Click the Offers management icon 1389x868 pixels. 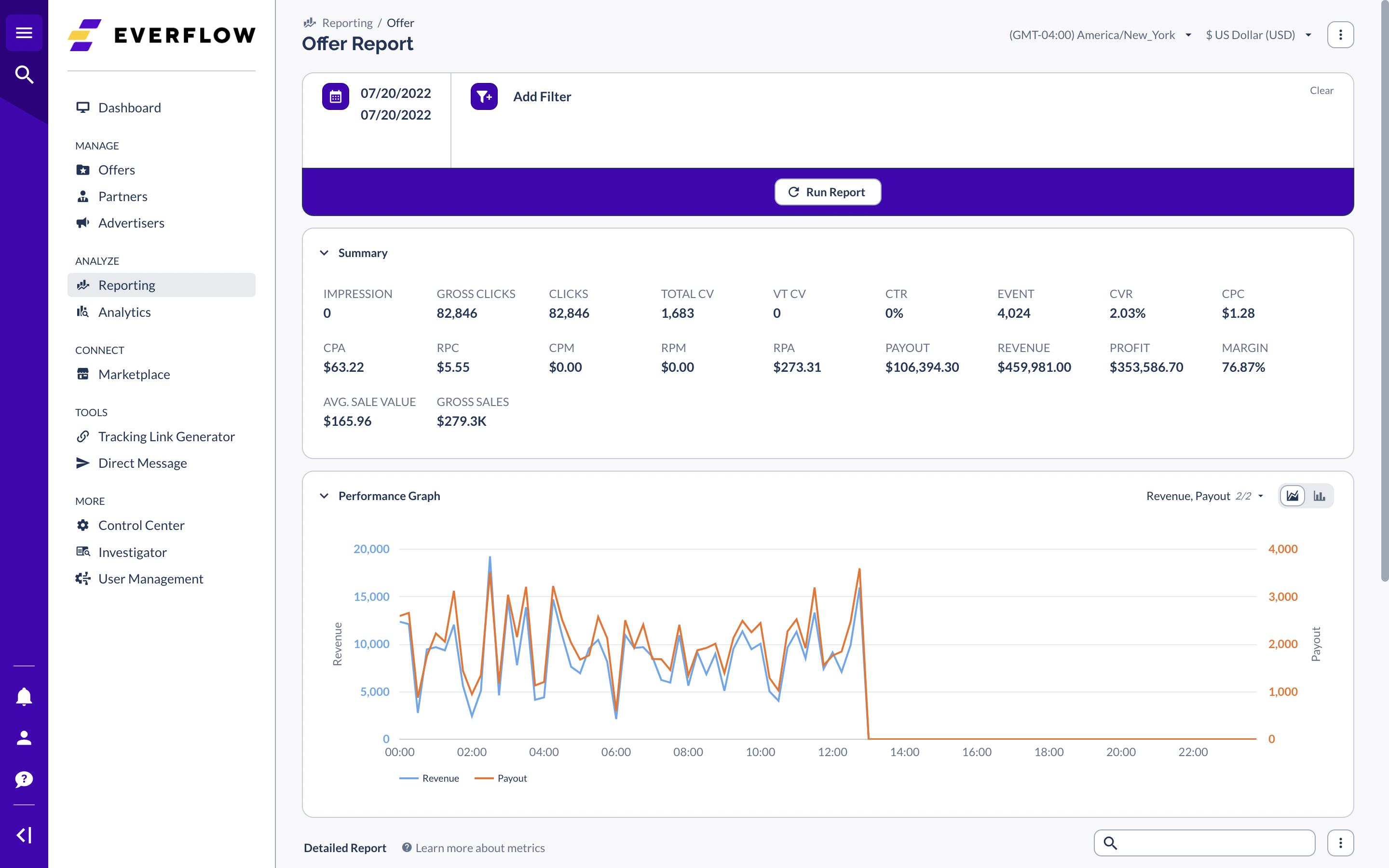(x=83, y=169)
